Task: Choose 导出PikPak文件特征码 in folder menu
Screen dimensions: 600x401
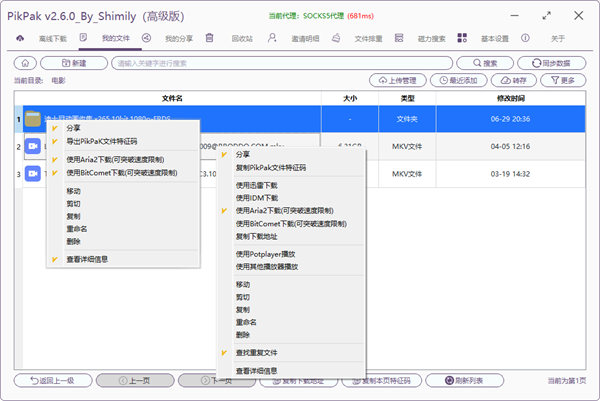Action: pyautogui.click(x=123, y=141)
